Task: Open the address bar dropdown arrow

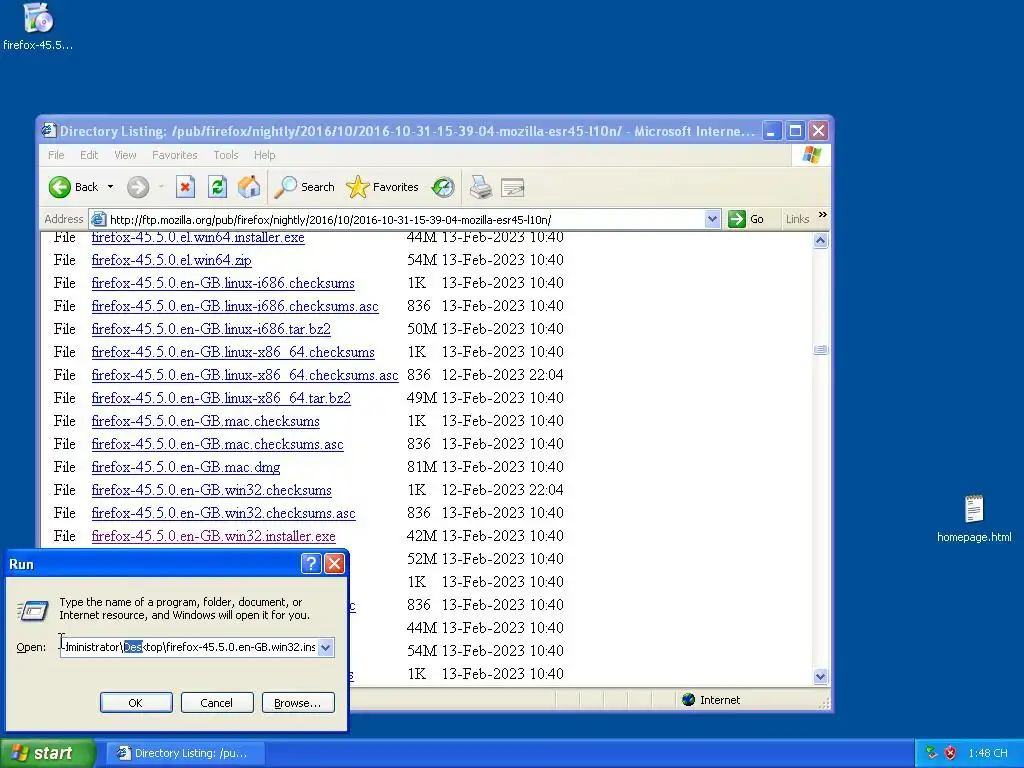Action: [712, 219]
